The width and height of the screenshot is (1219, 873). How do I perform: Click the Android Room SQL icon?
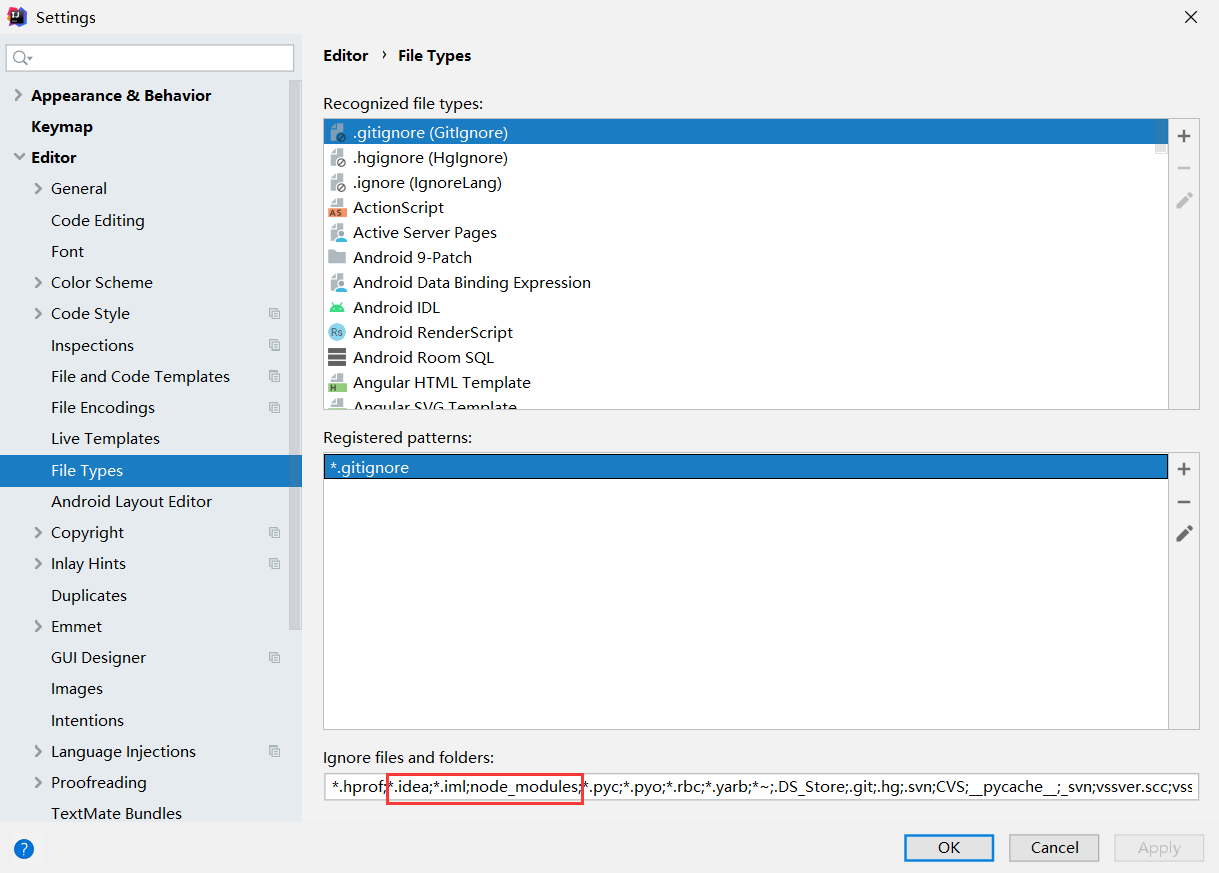(x=337, y=357)
